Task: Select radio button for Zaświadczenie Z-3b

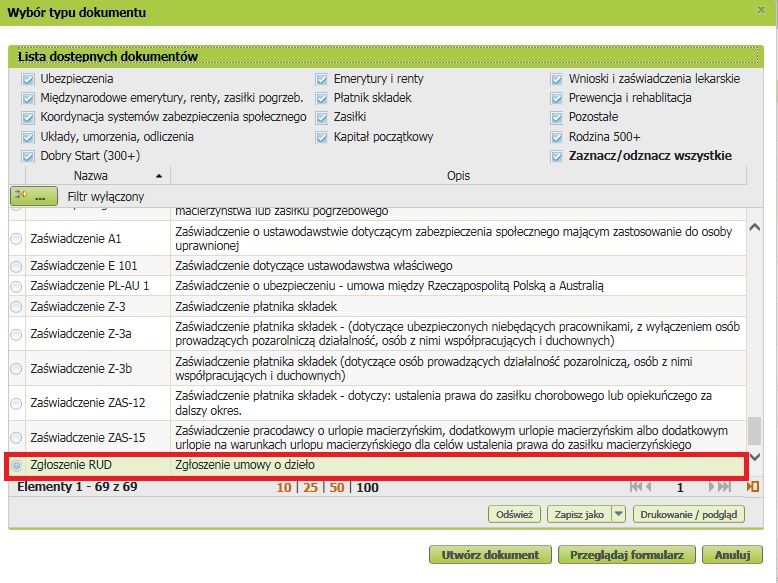Action: click(16, 369)
